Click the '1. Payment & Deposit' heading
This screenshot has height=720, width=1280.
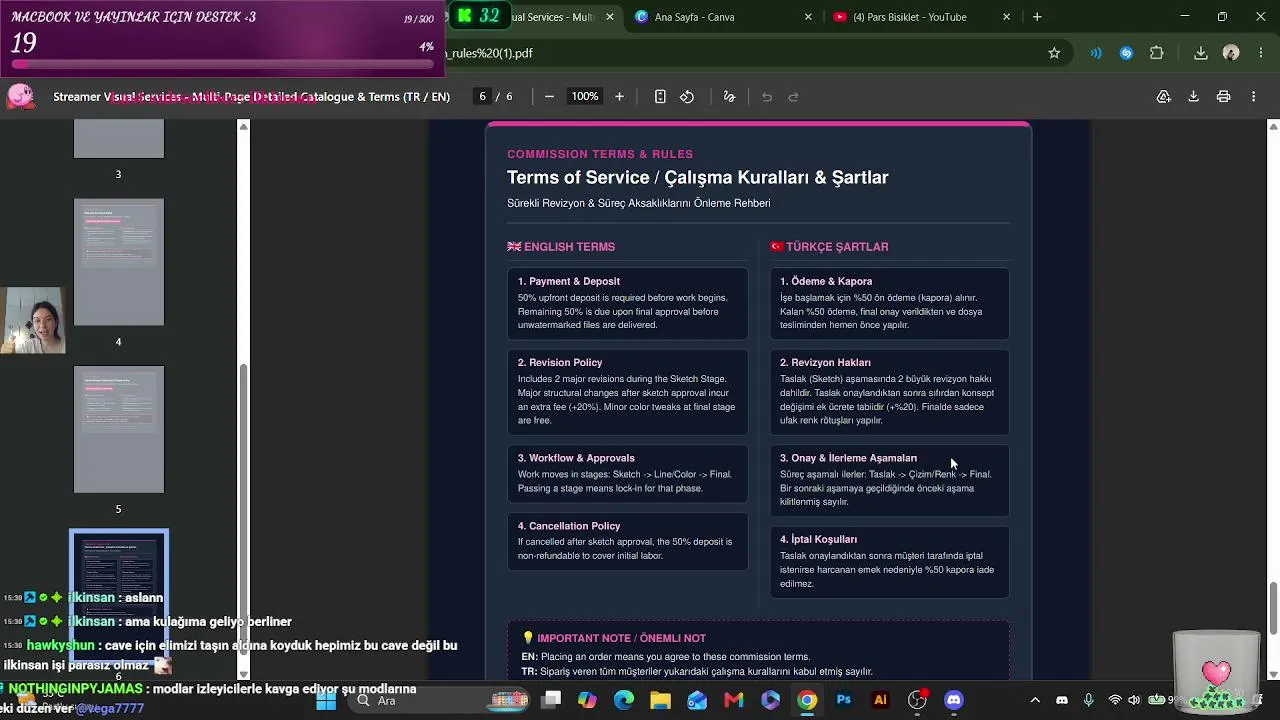point(569,282)
